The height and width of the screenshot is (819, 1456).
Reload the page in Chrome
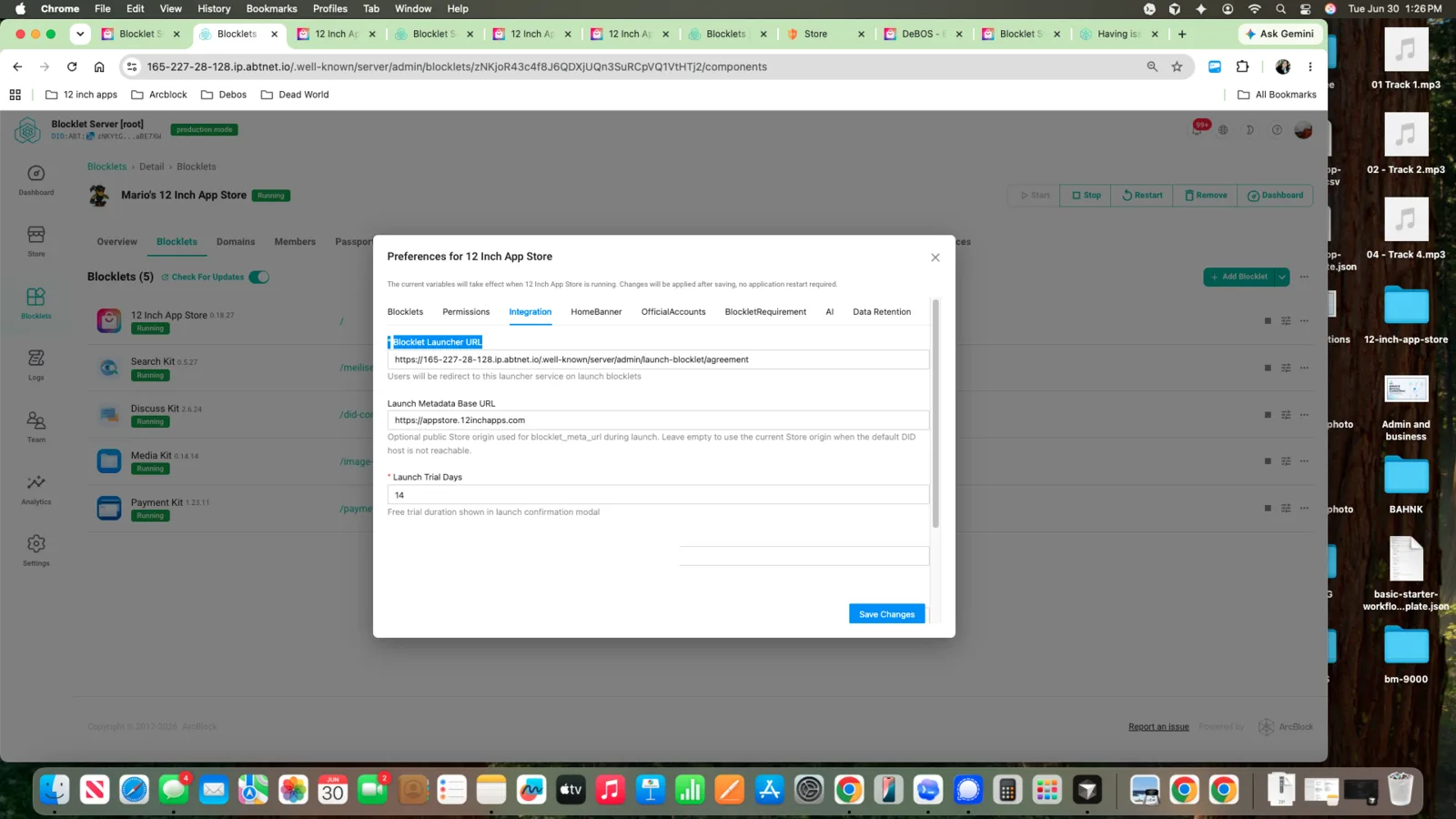[x=72, y=66]
